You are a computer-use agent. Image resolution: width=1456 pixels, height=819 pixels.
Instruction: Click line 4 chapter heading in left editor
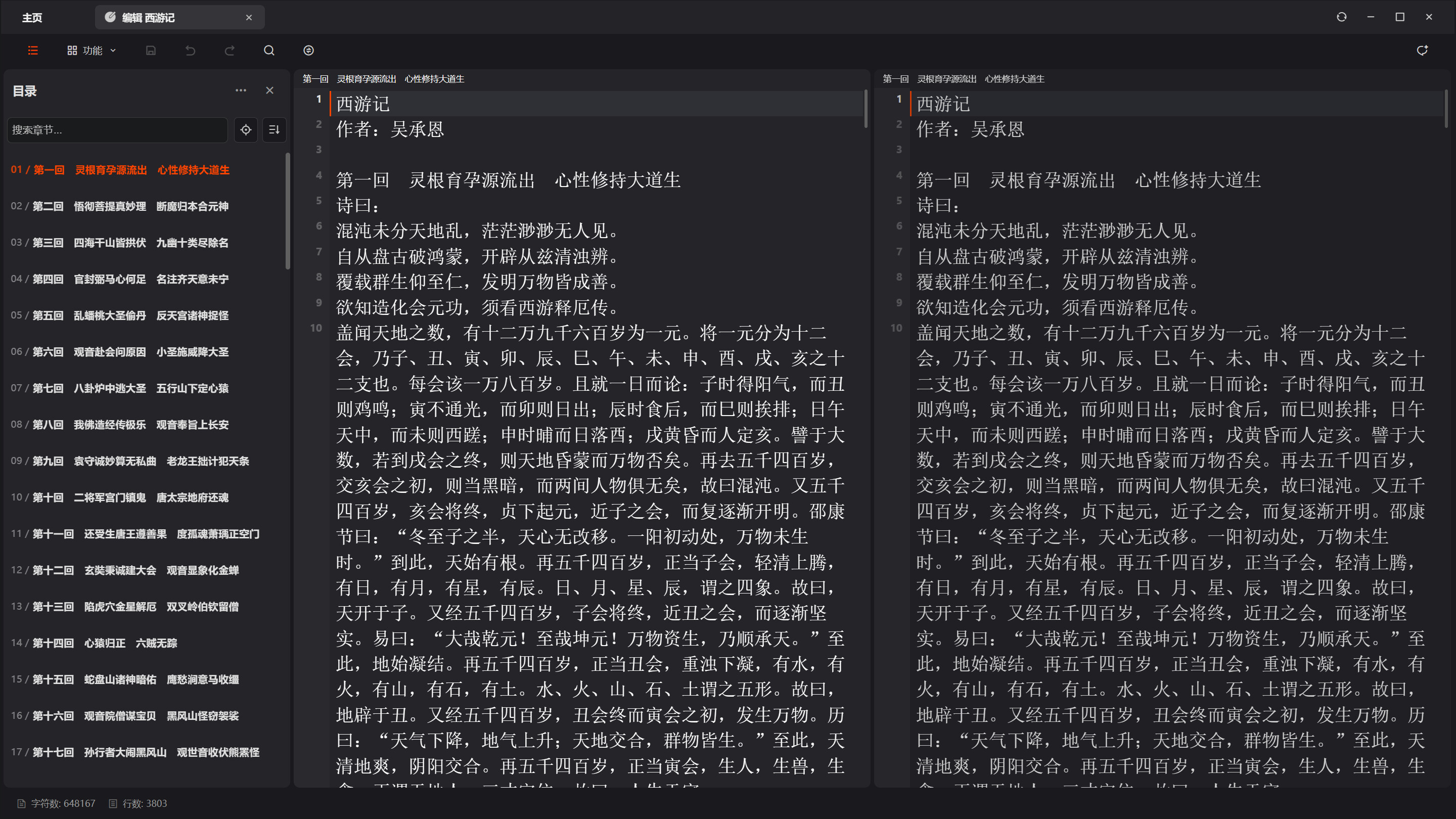point(508,180)
